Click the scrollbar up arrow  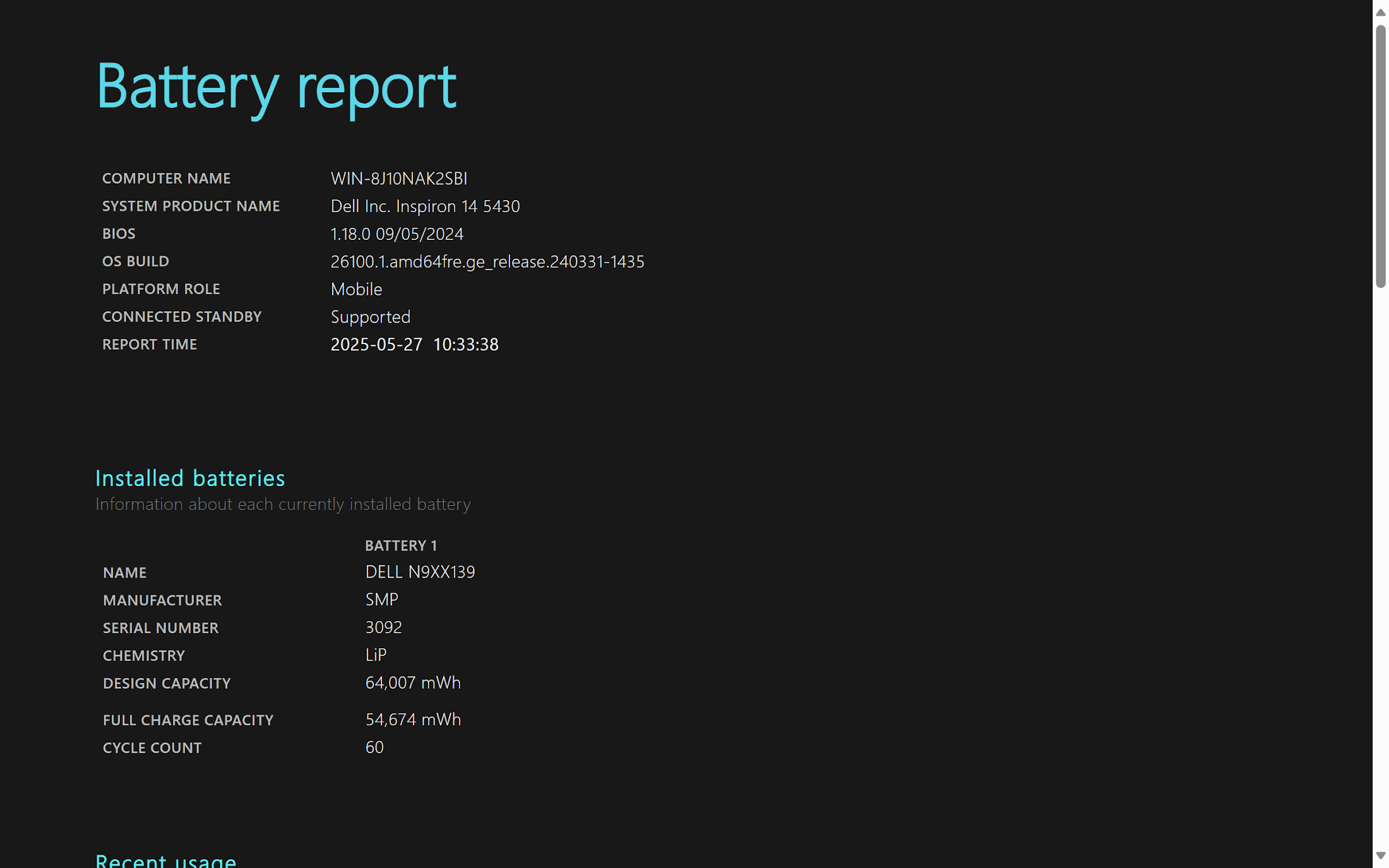click(x=1380, y=12)
